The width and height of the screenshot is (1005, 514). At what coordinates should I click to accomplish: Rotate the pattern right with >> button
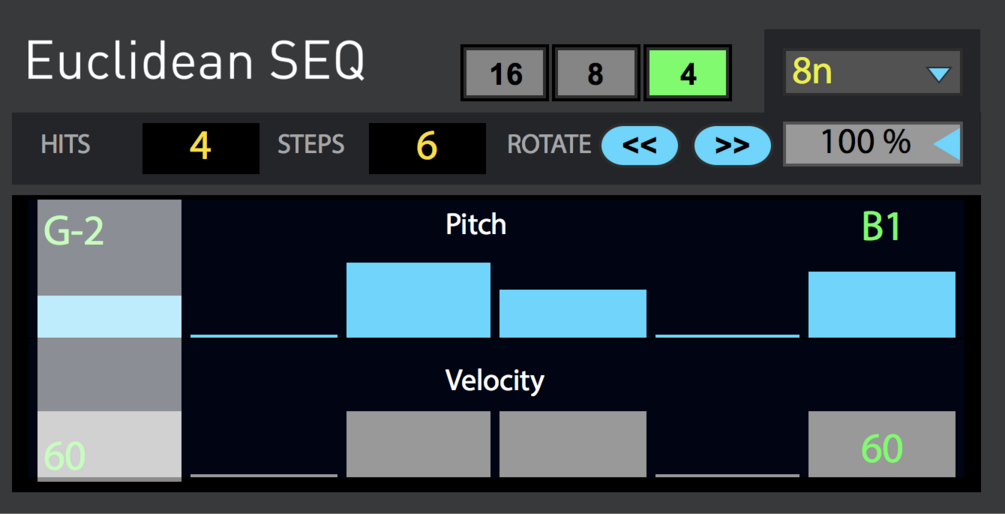pyautogui.click(x=732, y=146)
